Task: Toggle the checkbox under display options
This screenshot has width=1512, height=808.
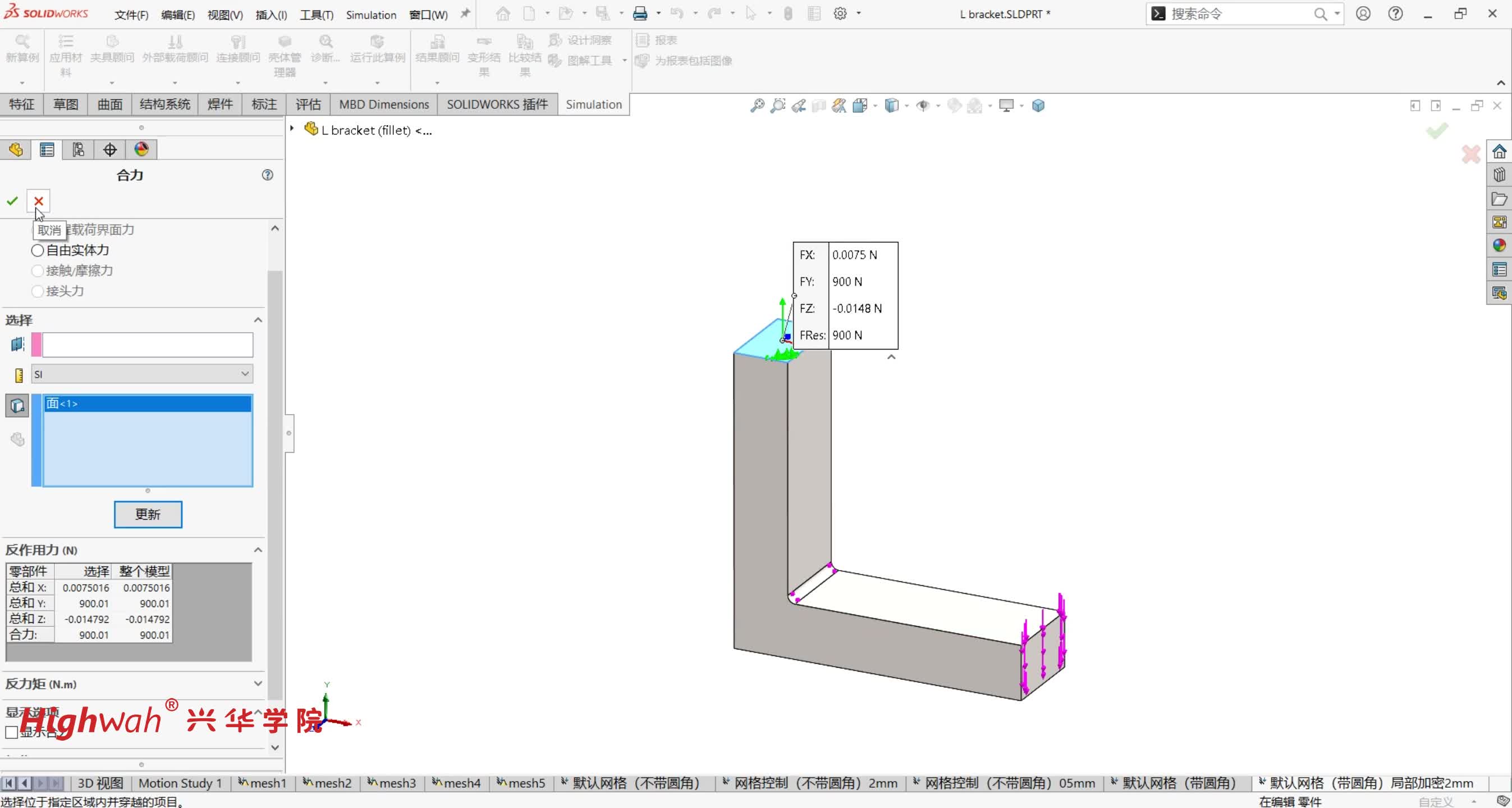Action: [11, 732]
